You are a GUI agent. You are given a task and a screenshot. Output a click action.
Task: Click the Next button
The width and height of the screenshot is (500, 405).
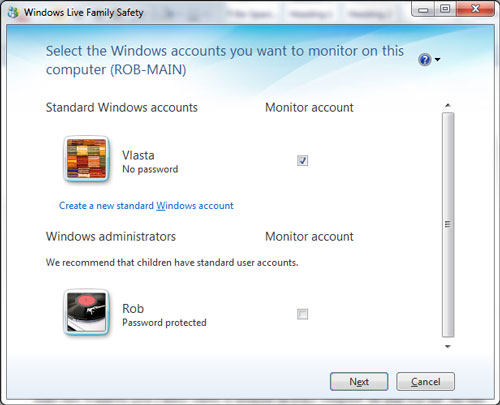click(x=359, y=381)
